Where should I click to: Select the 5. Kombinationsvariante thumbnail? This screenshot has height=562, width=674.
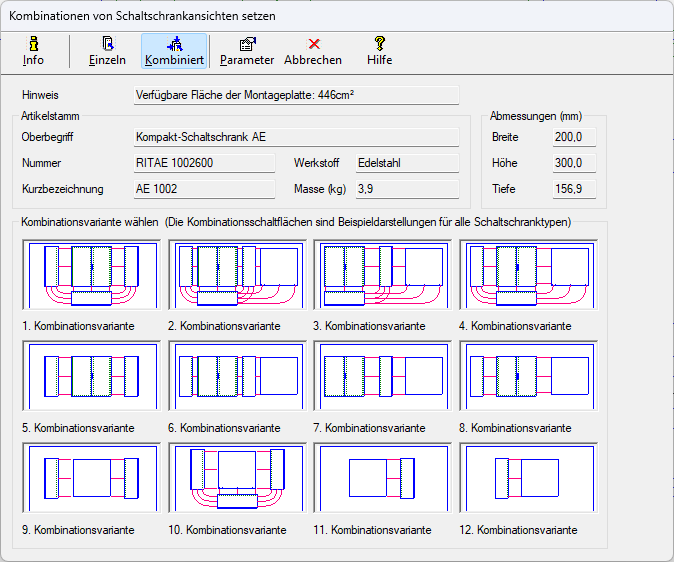[x=91, y=377]
